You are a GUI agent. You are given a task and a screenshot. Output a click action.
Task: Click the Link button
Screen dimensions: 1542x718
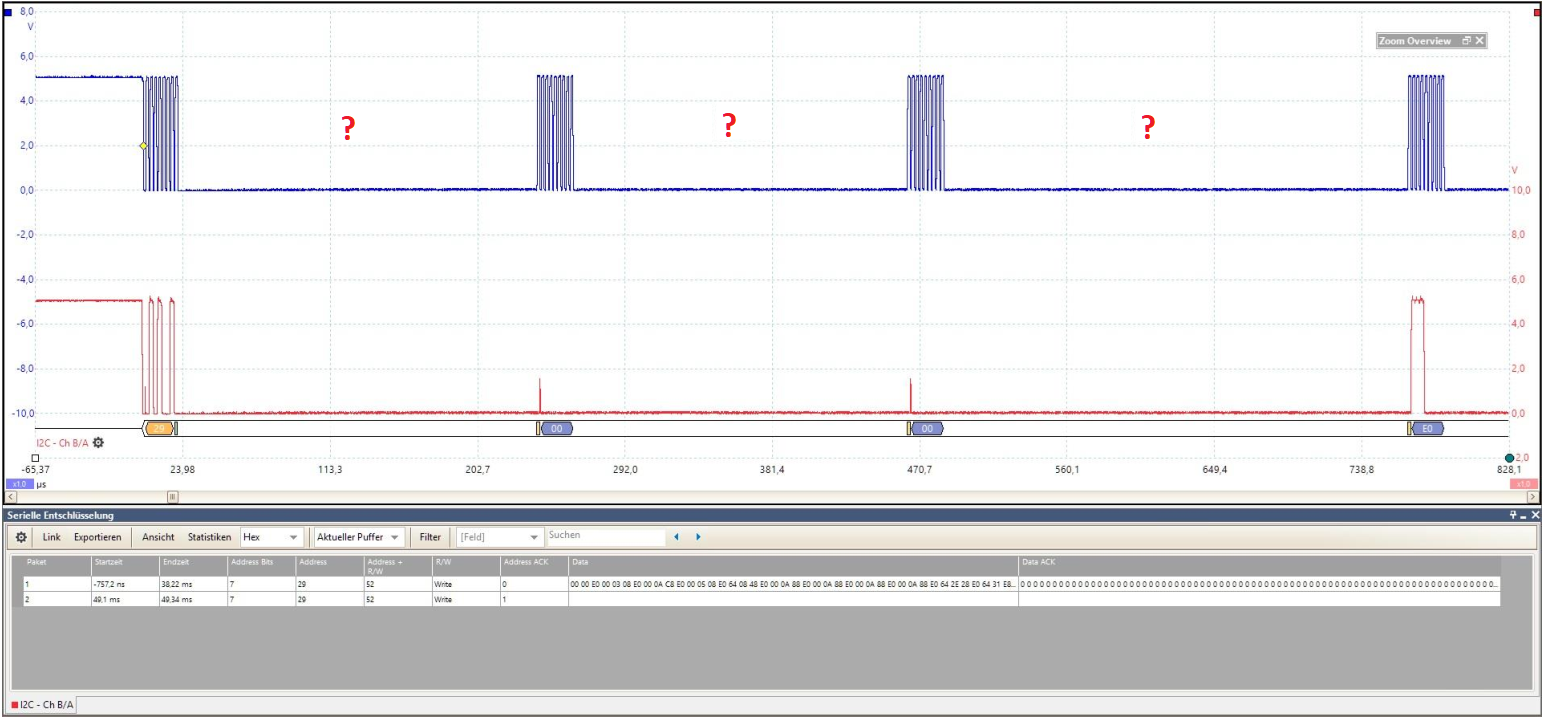point(51,537)
